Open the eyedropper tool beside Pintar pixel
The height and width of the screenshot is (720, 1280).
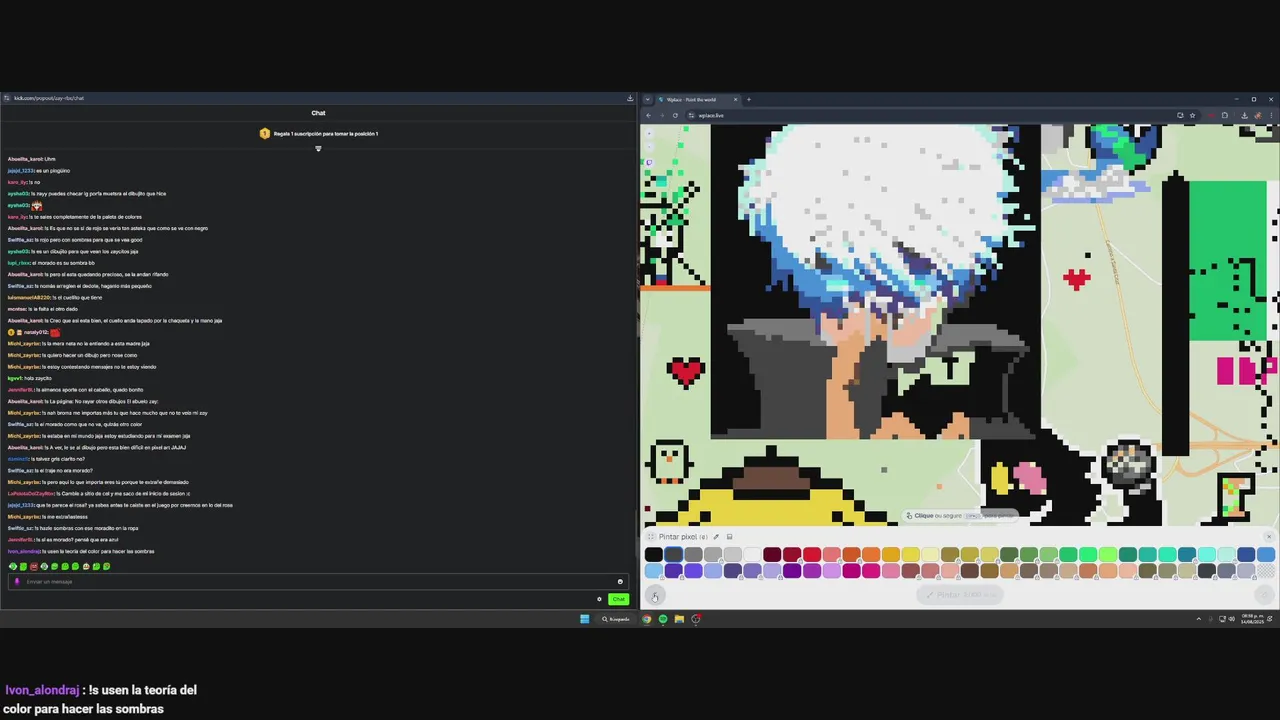715,537
